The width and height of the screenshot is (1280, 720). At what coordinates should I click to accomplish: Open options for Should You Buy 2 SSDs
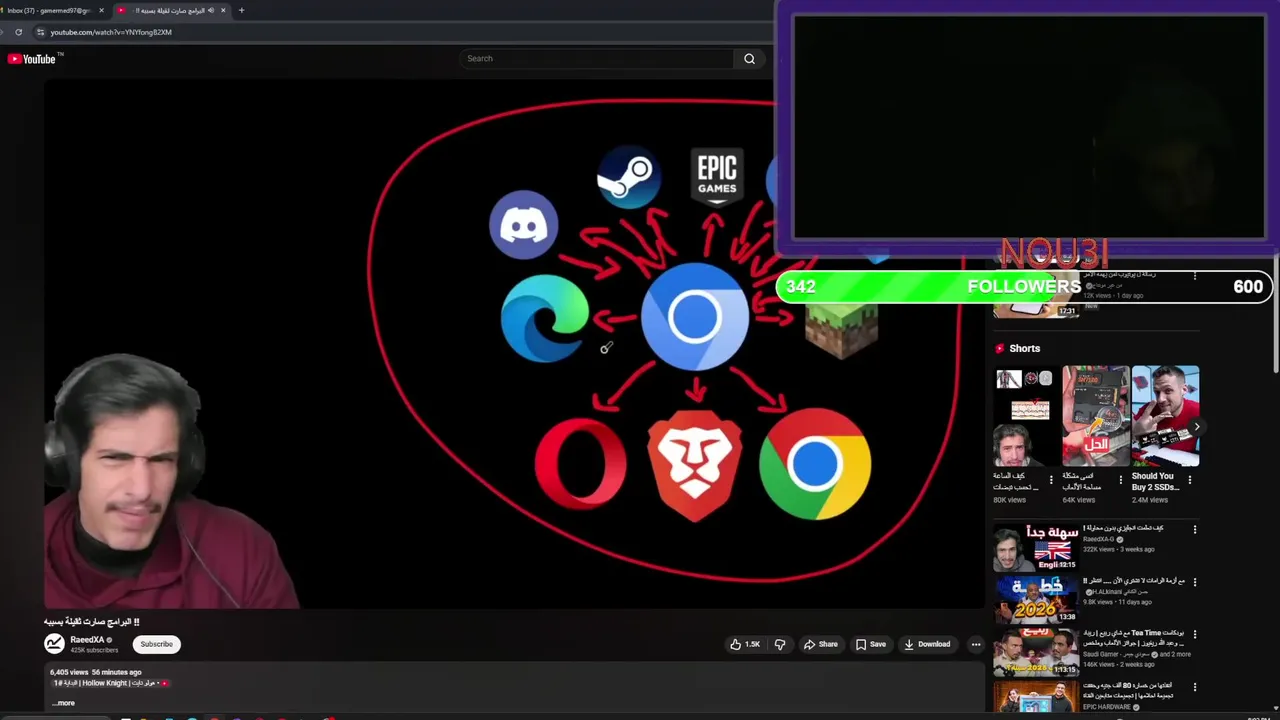(x=1189, y=481)
